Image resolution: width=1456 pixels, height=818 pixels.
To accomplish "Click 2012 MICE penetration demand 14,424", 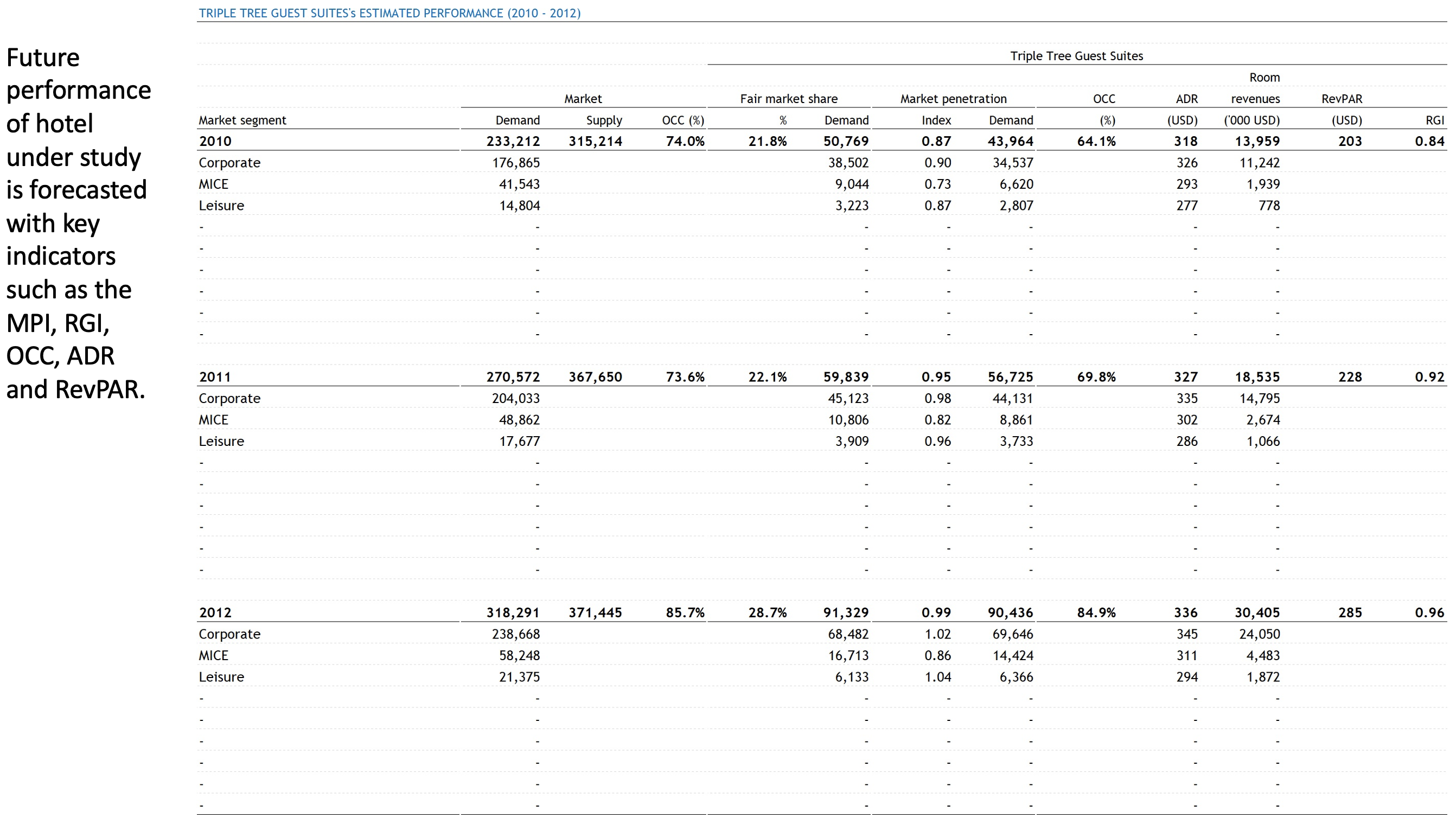I will click(x=1012, y=656).
